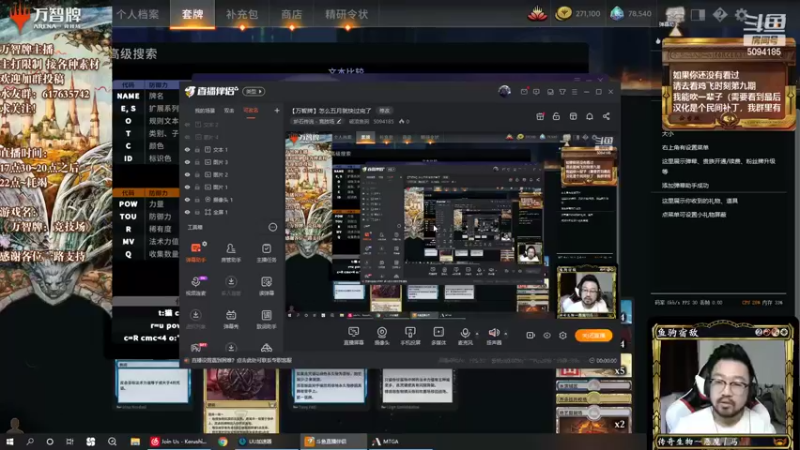Open the 主播任务 tool icon
This screenshot has width=800, height=450.
click(x=266, y=252)
